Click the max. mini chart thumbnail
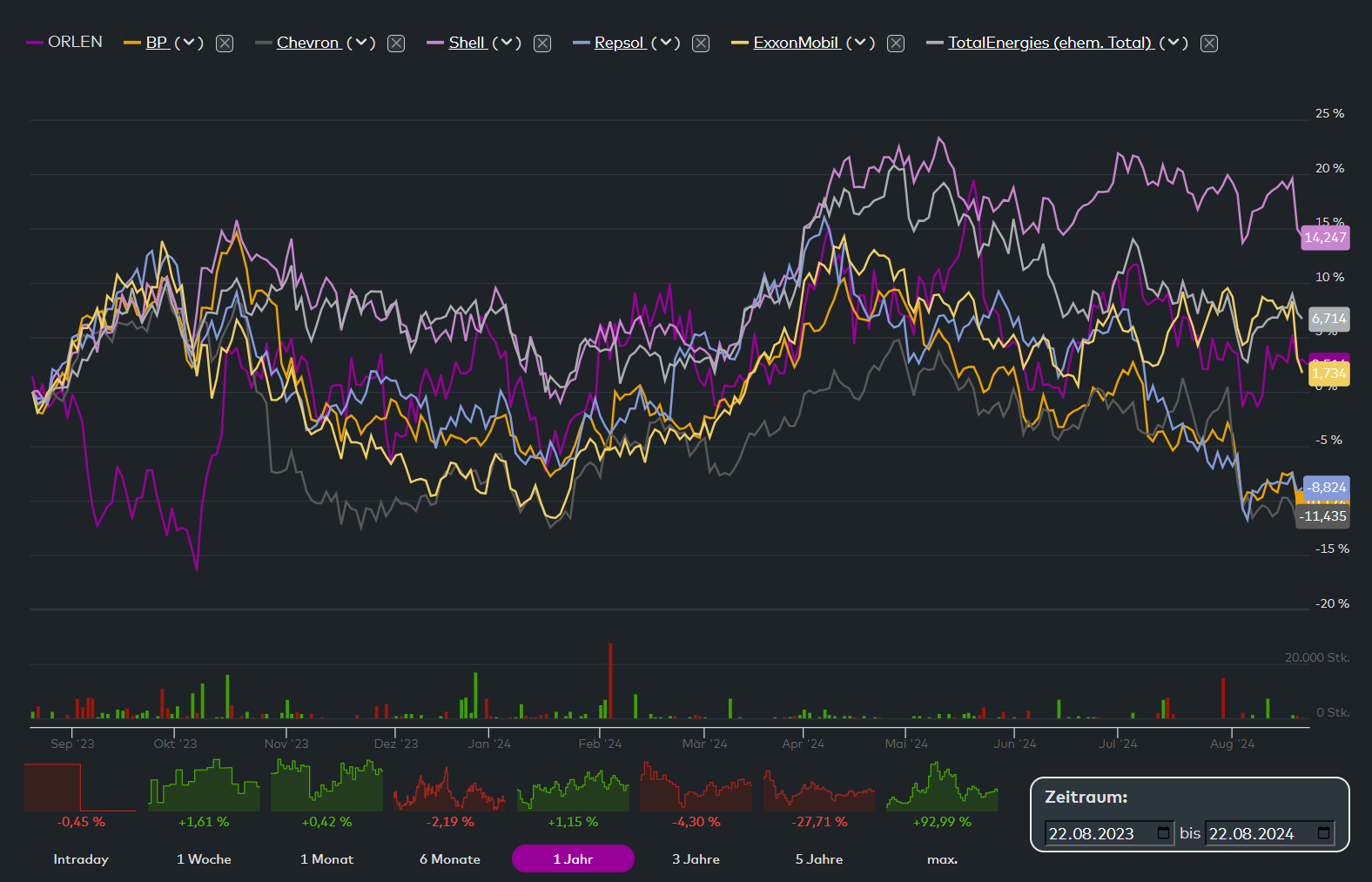The width and height of the screenshot is (1372, 882). click(942, 786)
